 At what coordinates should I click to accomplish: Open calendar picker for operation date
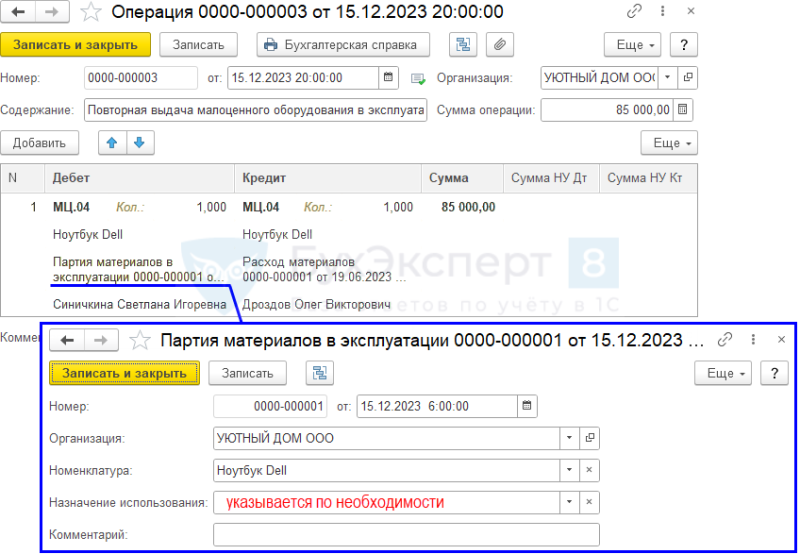388,78
